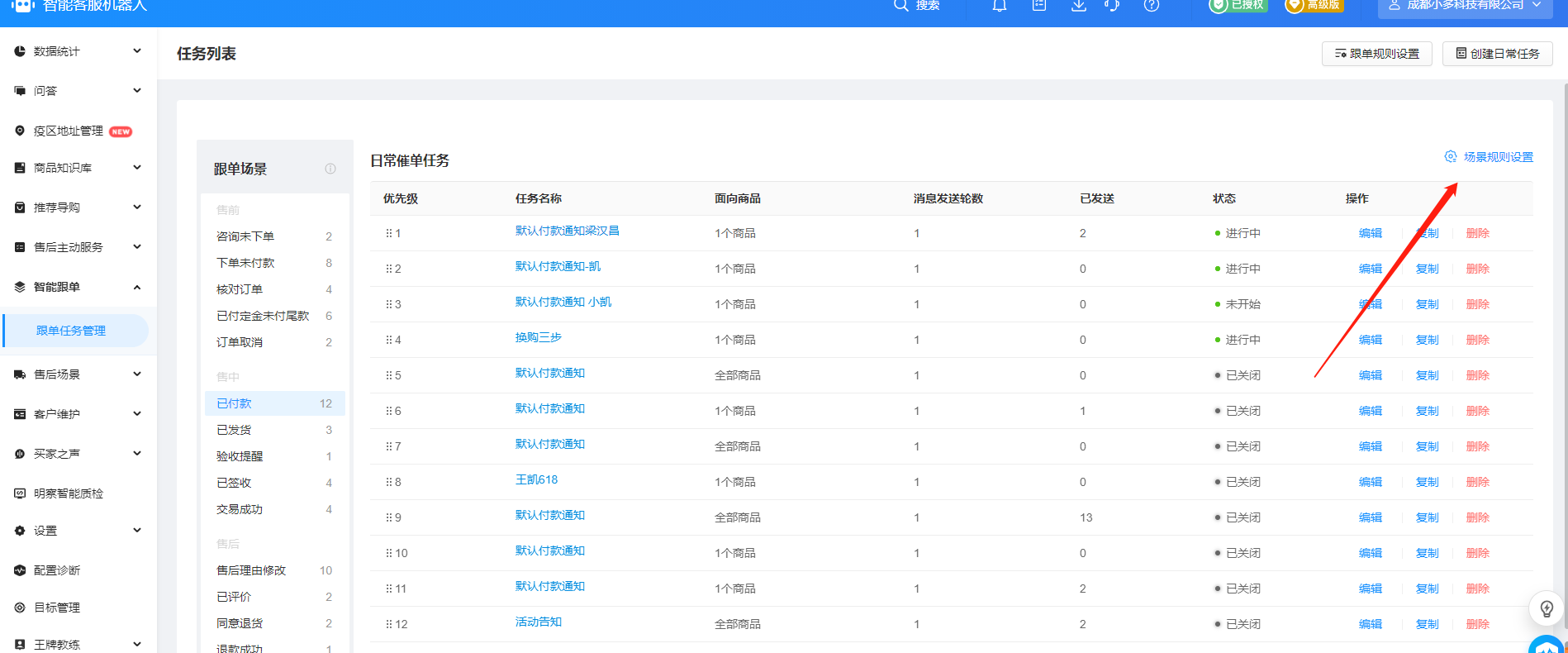Click the 售后主动服务 sidebar icon
Viewport: 1568px width, 653px height.
[20, 247]
